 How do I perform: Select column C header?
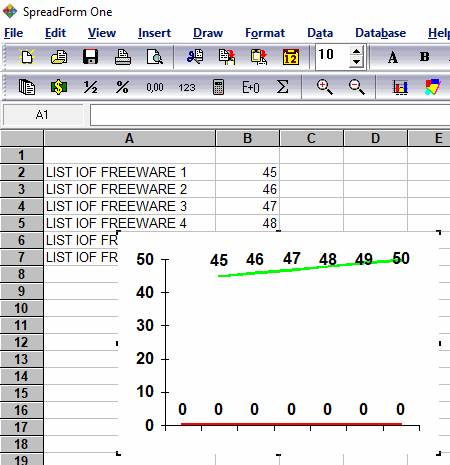(311, 138)
